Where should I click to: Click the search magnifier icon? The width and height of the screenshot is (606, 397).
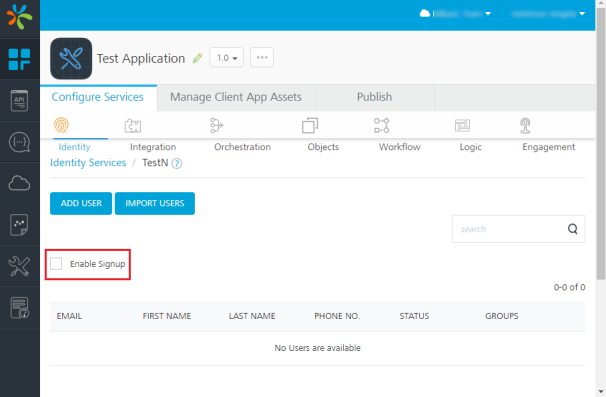[573, 229]
